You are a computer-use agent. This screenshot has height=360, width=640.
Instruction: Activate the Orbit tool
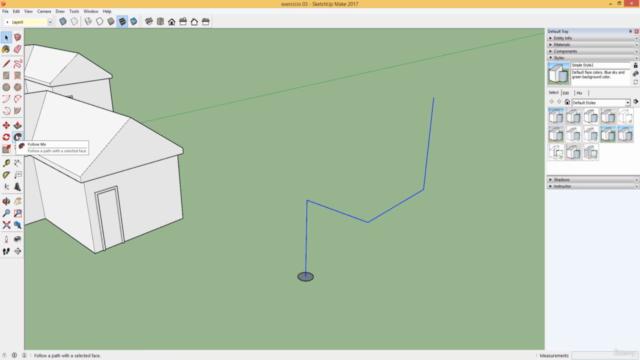tap(6, 201)
